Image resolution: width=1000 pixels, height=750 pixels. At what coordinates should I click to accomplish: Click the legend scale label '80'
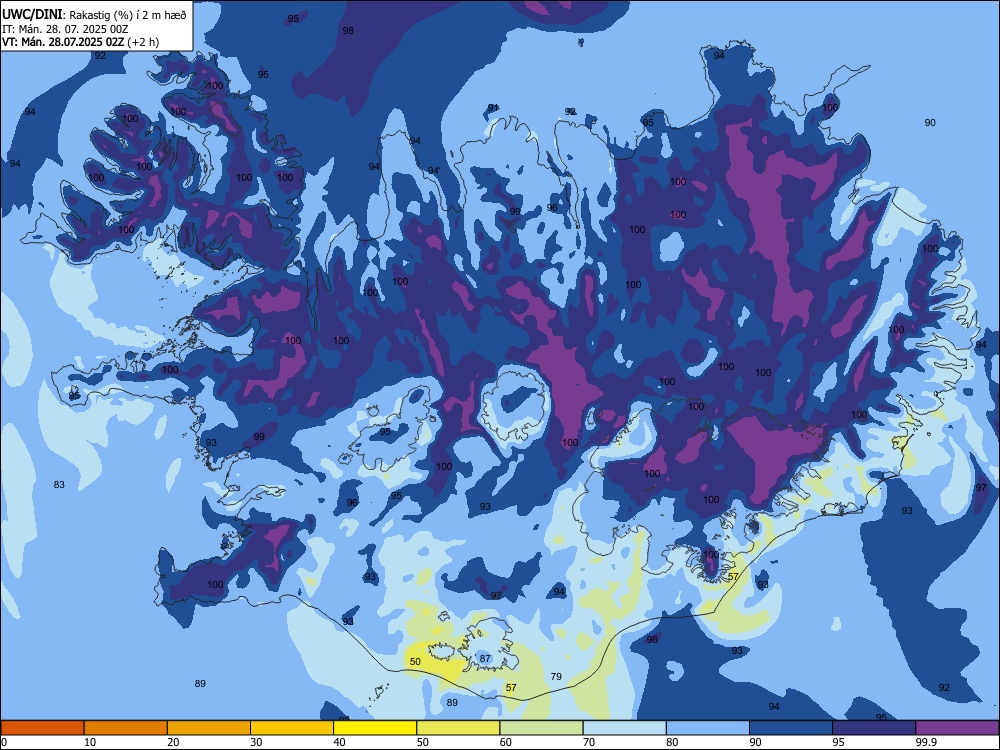click(672, 742)
